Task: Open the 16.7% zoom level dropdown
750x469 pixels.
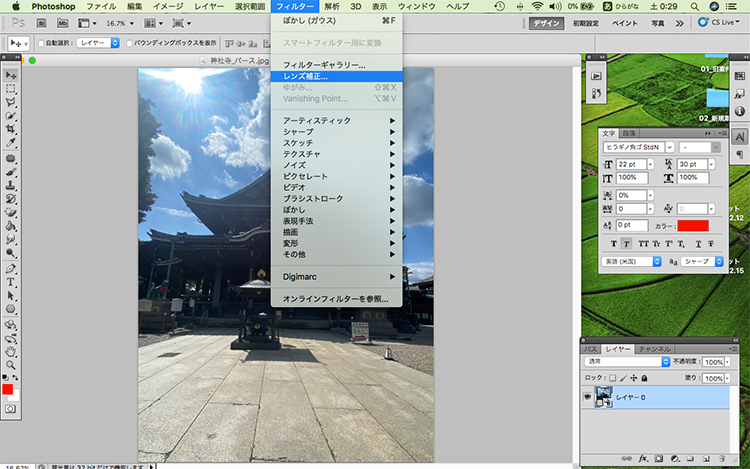Action: (x=132, y=23)
